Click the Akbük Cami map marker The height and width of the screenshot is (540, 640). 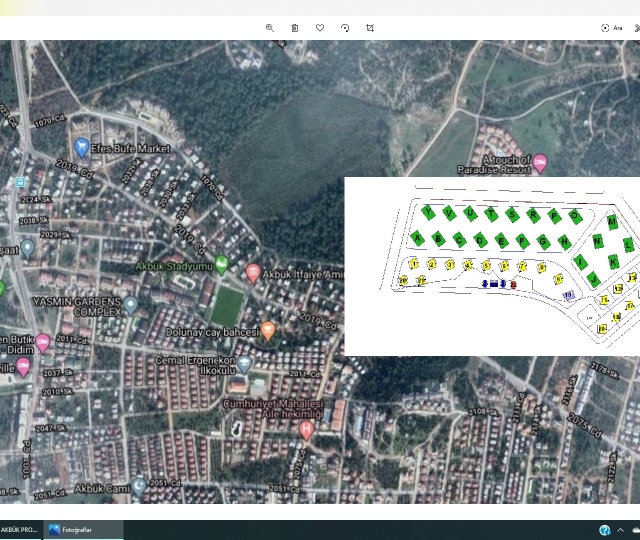pyautogui.click(x=139, y=487)
